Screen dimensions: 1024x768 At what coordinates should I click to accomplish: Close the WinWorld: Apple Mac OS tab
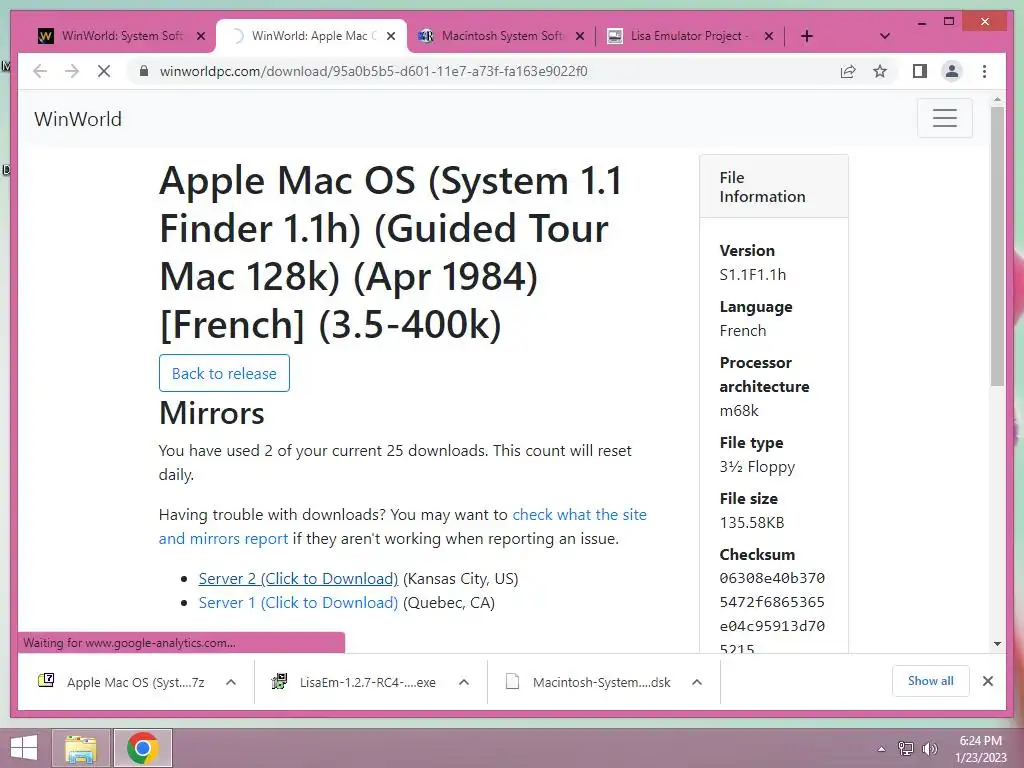click(391, 36)
